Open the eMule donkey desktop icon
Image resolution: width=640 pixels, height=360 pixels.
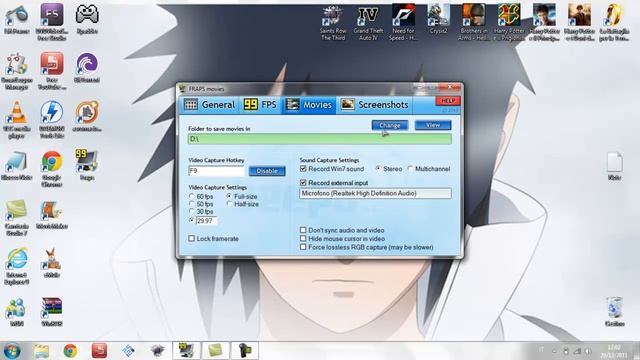[x=52, y=259]
